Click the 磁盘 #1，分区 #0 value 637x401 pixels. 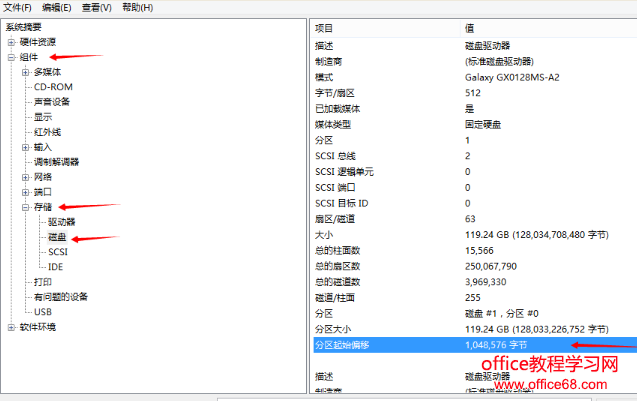click(501, 314)
